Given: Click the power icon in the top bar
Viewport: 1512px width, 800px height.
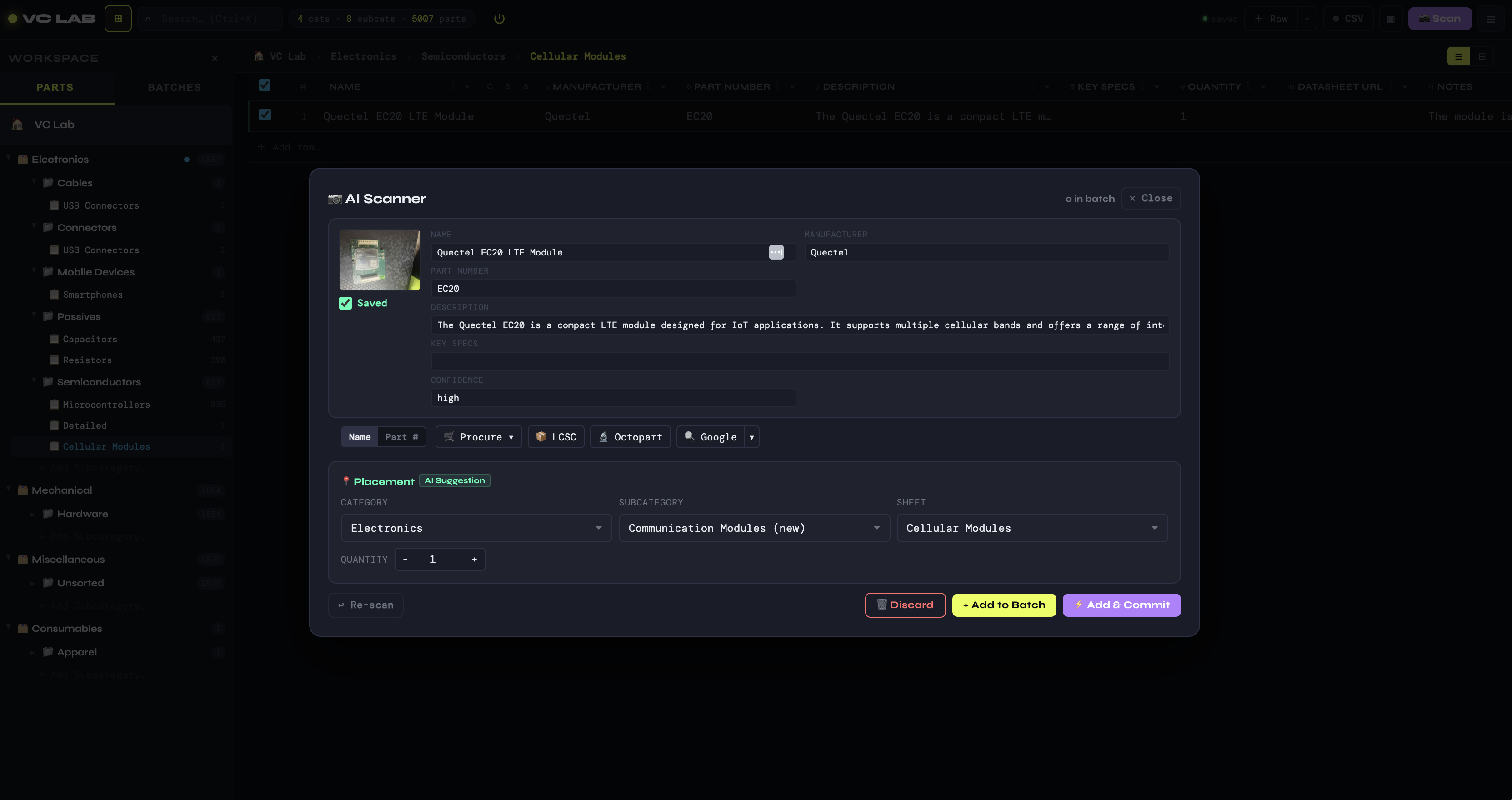Looking at the screenshot, I should point(499,18).
